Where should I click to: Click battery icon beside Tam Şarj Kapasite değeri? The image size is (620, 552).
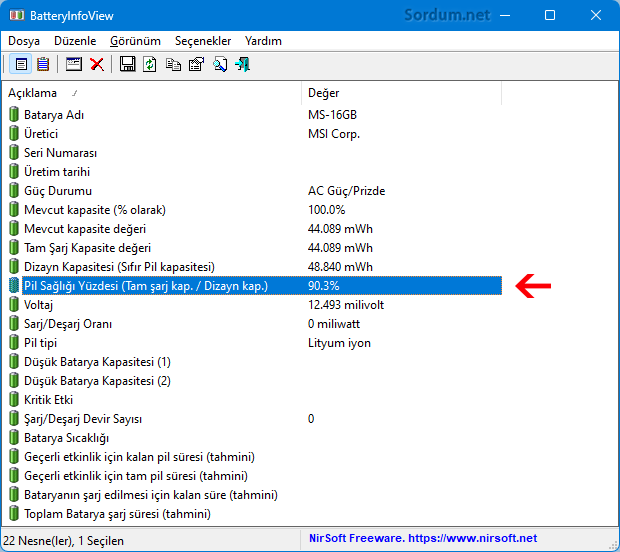[14, 248]
